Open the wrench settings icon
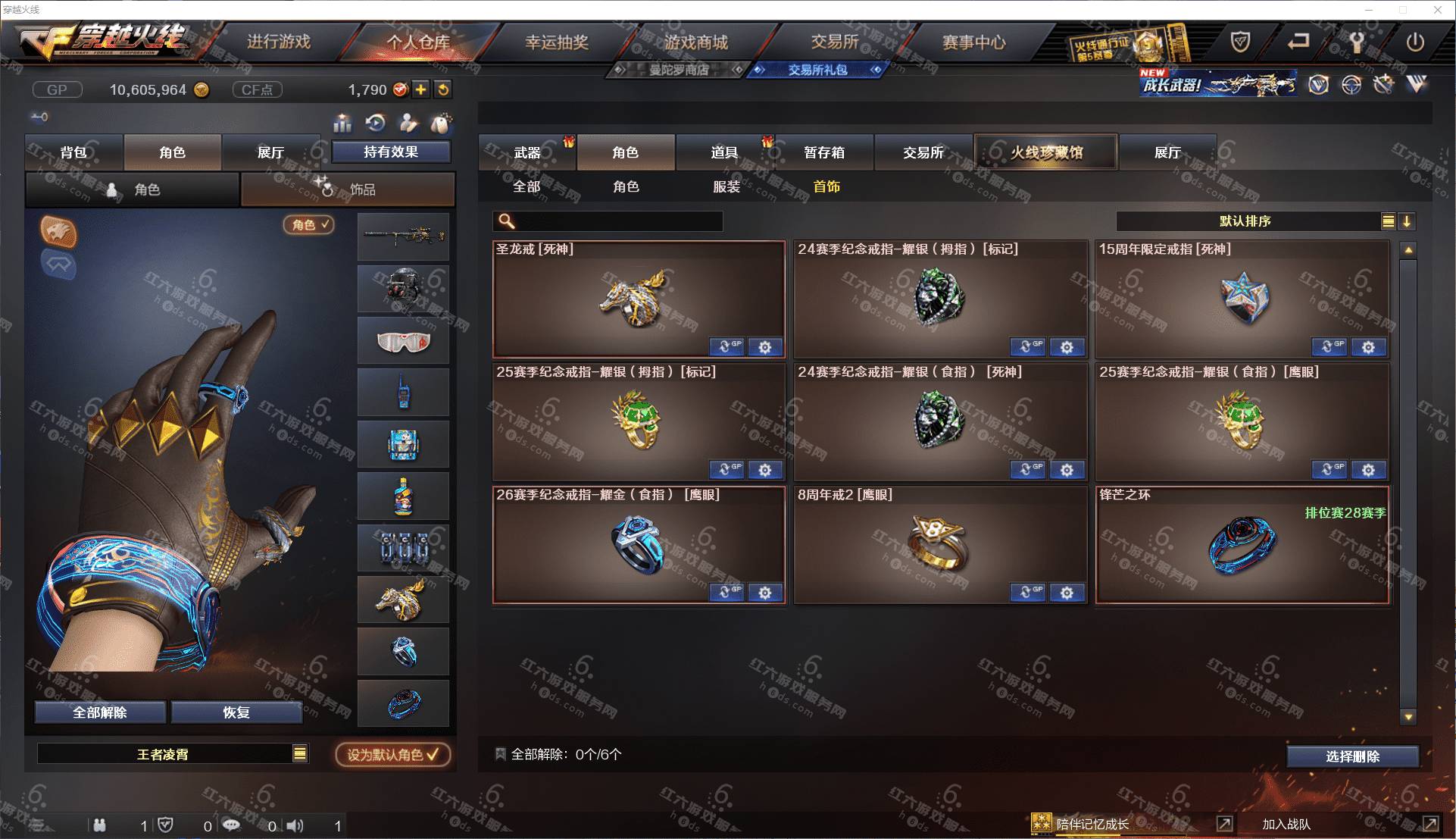Image resolution: width=1456 pixels, height=839 pixels. (1357, 42)
